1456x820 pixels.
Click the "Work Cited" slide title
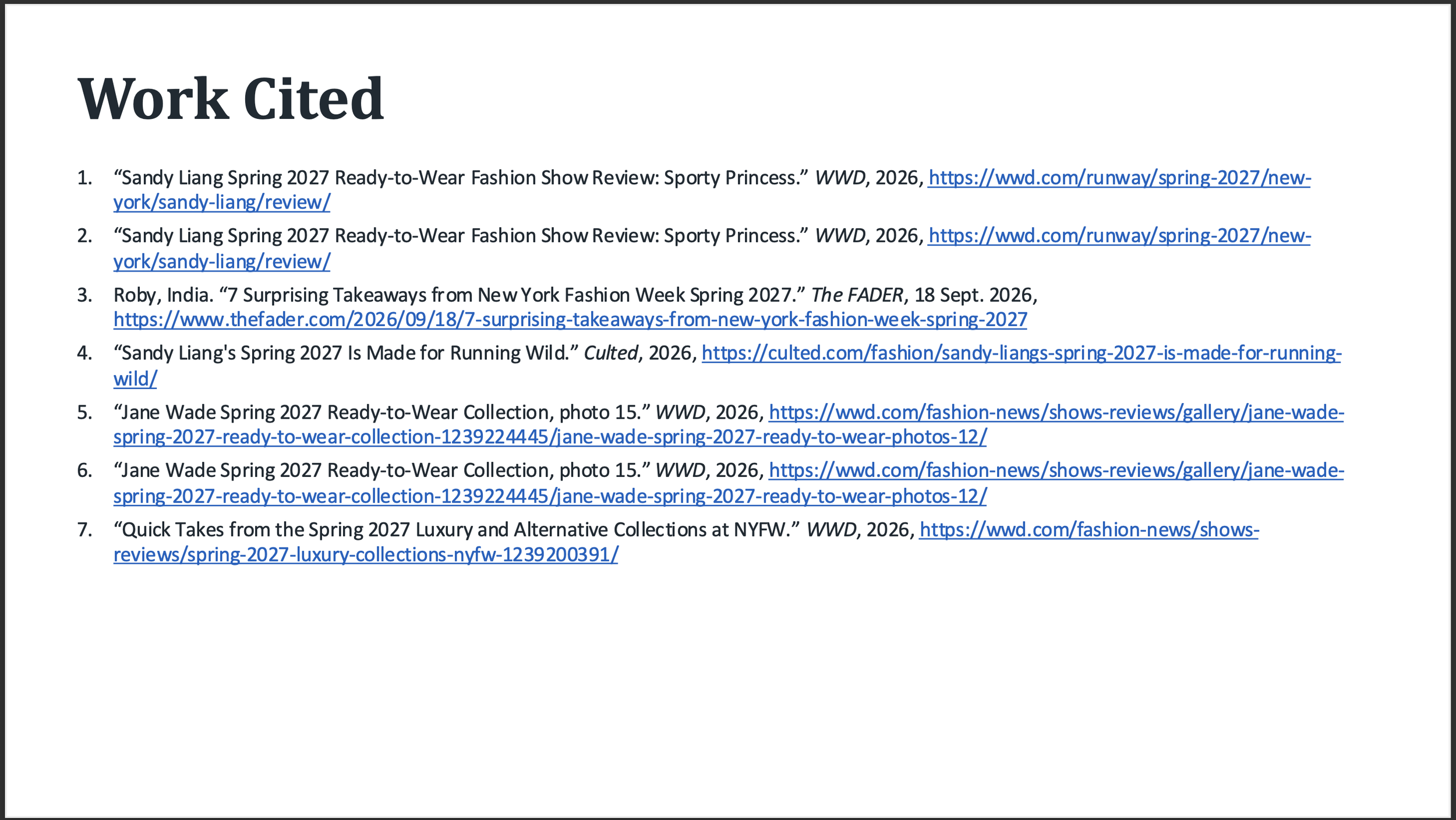tap(231, 99)
